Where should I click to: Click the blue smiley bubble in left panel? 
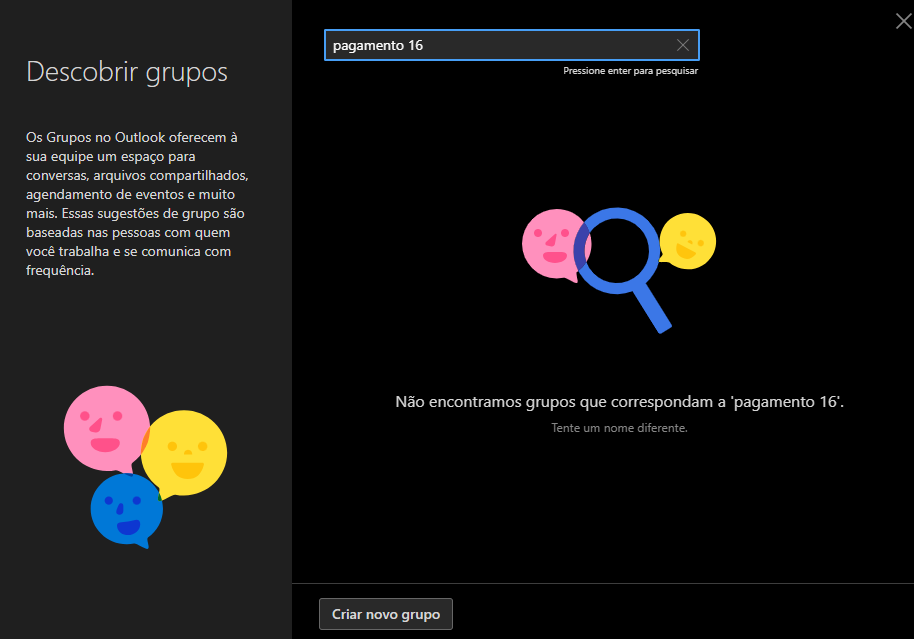click(x=126, y=510)
